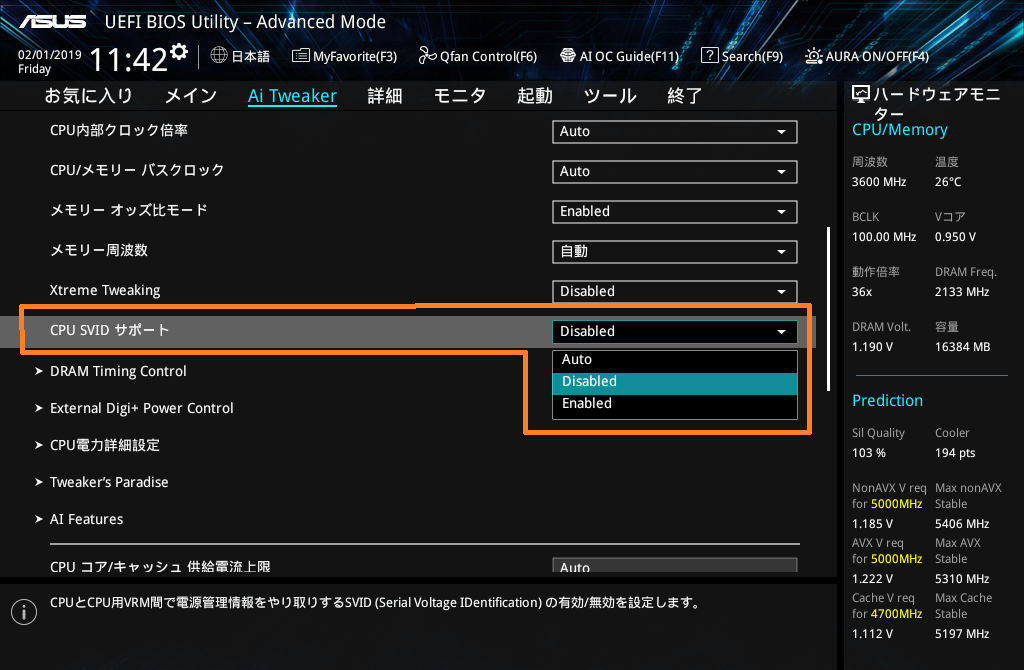Viewport: 1024px width, 670px height.
Task: Open settings gear next to the clock
Action: (x=179, y=52)
